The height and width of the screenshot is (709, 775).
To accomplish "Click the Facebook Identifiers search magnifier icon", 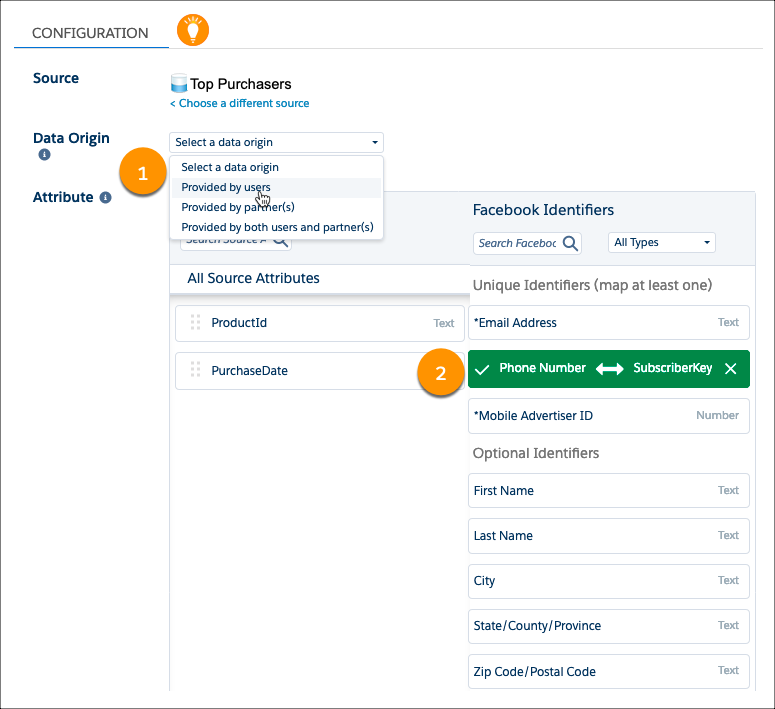I will 570,243.
